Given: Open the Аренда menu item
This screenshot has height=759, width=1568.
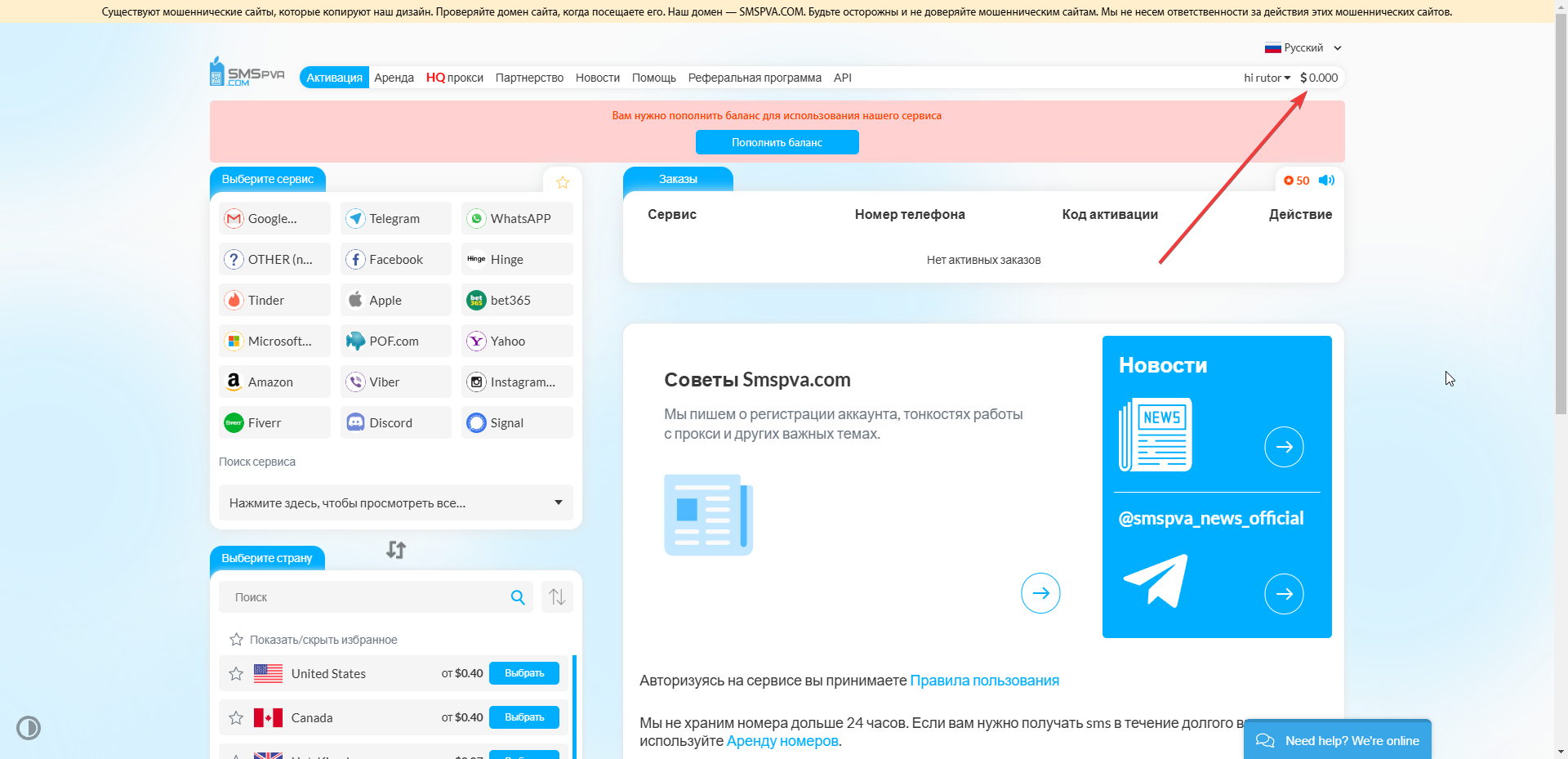Looking at the screenshot, I should [394, 78].
